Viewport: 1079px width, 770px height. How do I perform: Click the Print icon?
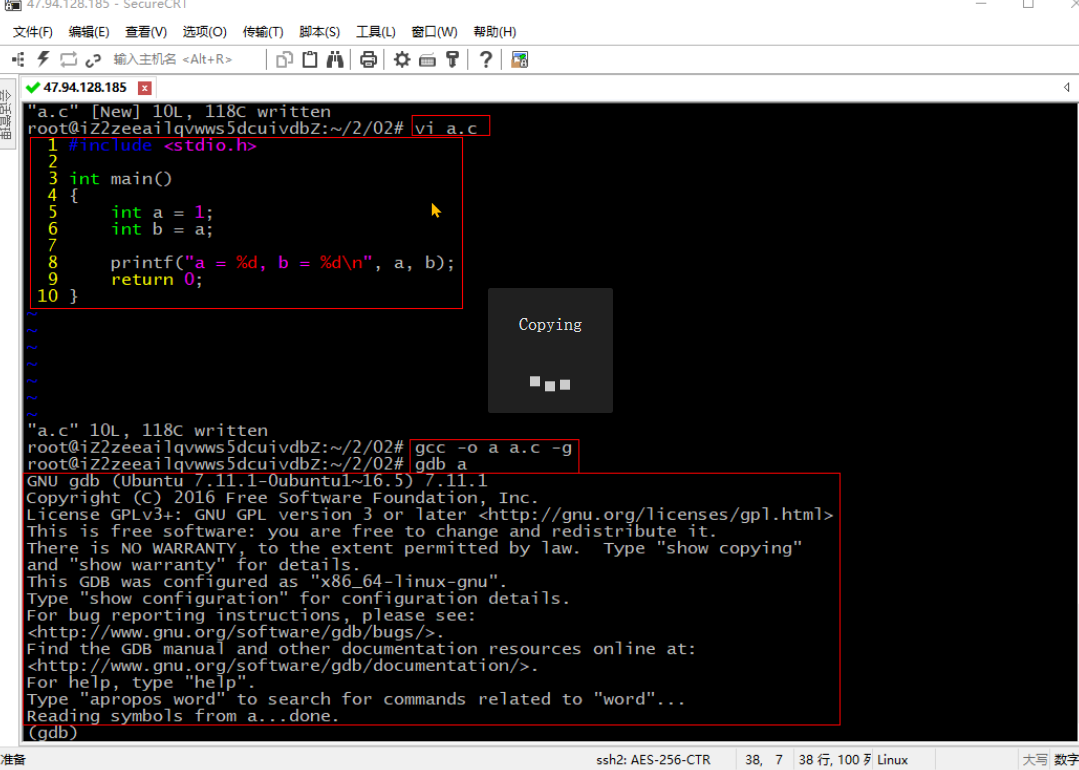coord(368,59)
